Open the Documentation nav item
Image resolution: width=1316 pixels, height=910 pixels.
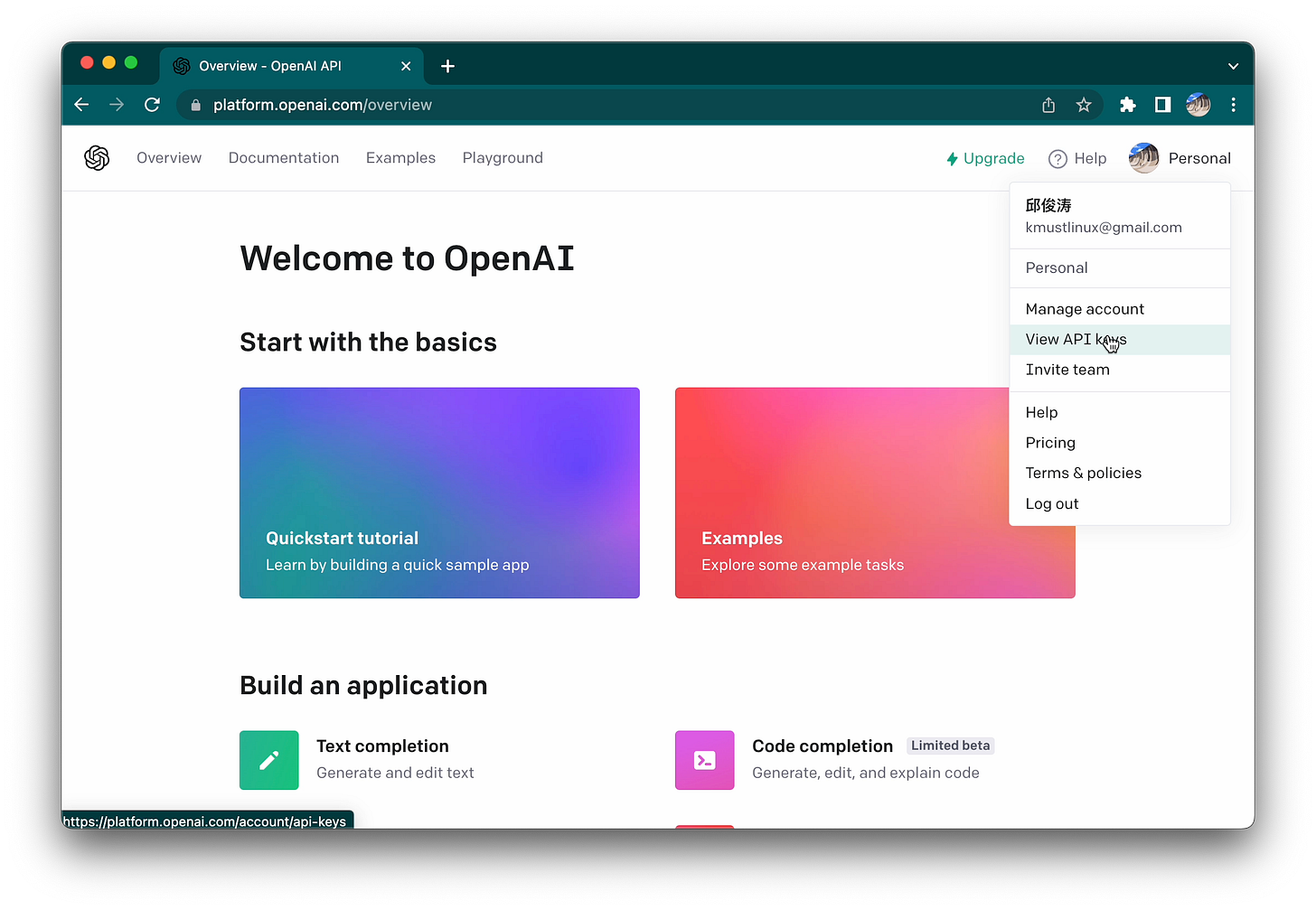pyautogui.click(x=284, y=158)
